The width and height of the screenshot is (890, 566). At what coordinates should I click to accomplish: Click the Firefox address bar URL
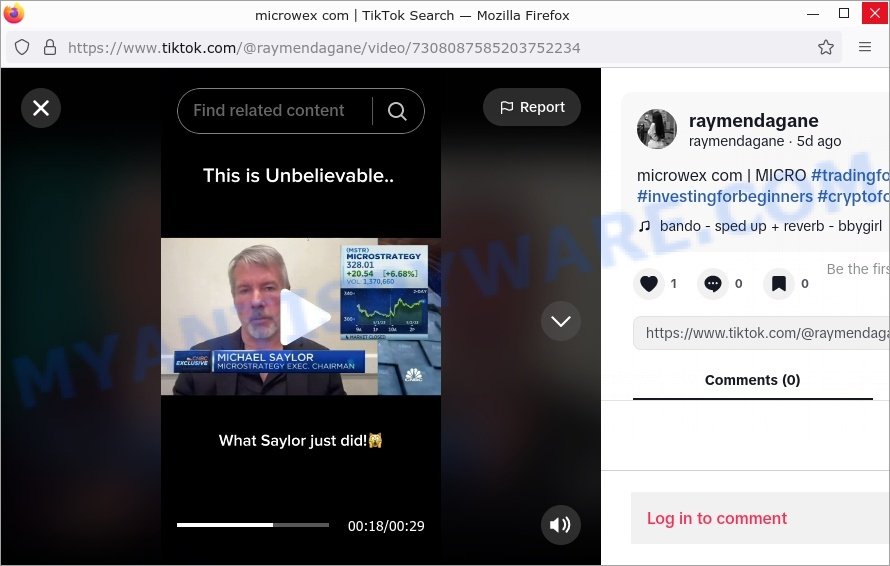pos(324,48)
